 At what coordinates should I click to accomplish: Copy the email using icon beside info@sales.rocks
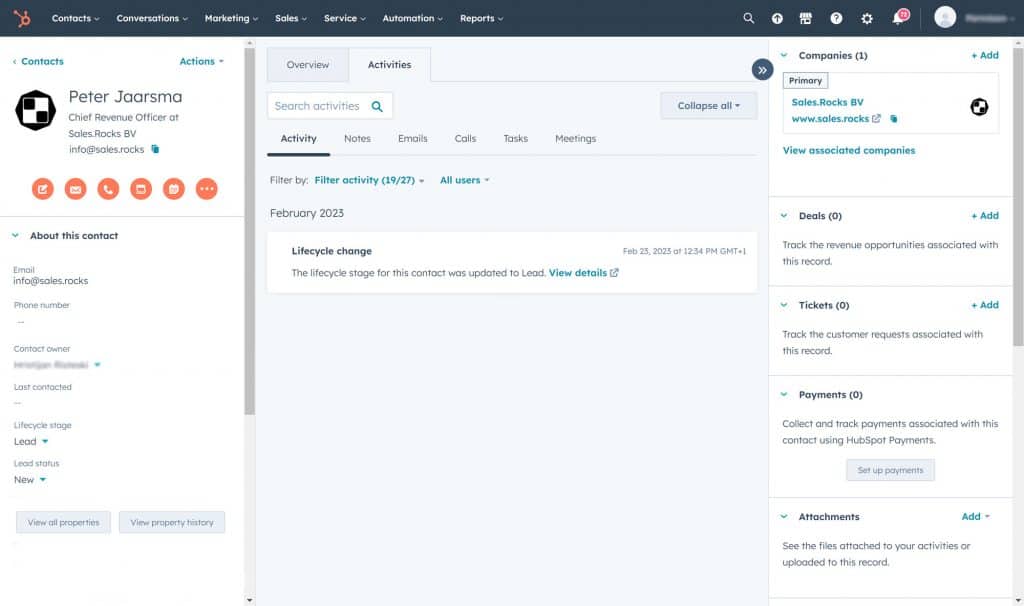click(x=155, y=149)
